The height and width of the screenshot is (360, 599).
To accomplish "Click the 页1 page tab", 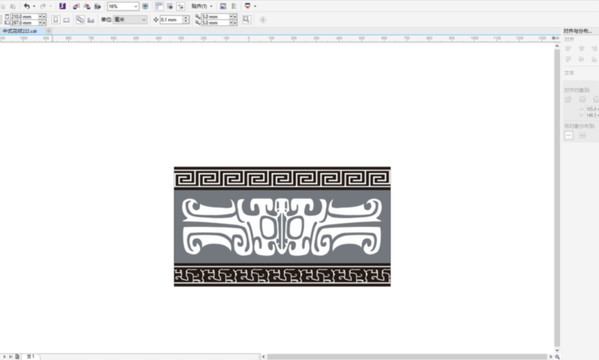I will pos(31,357).
